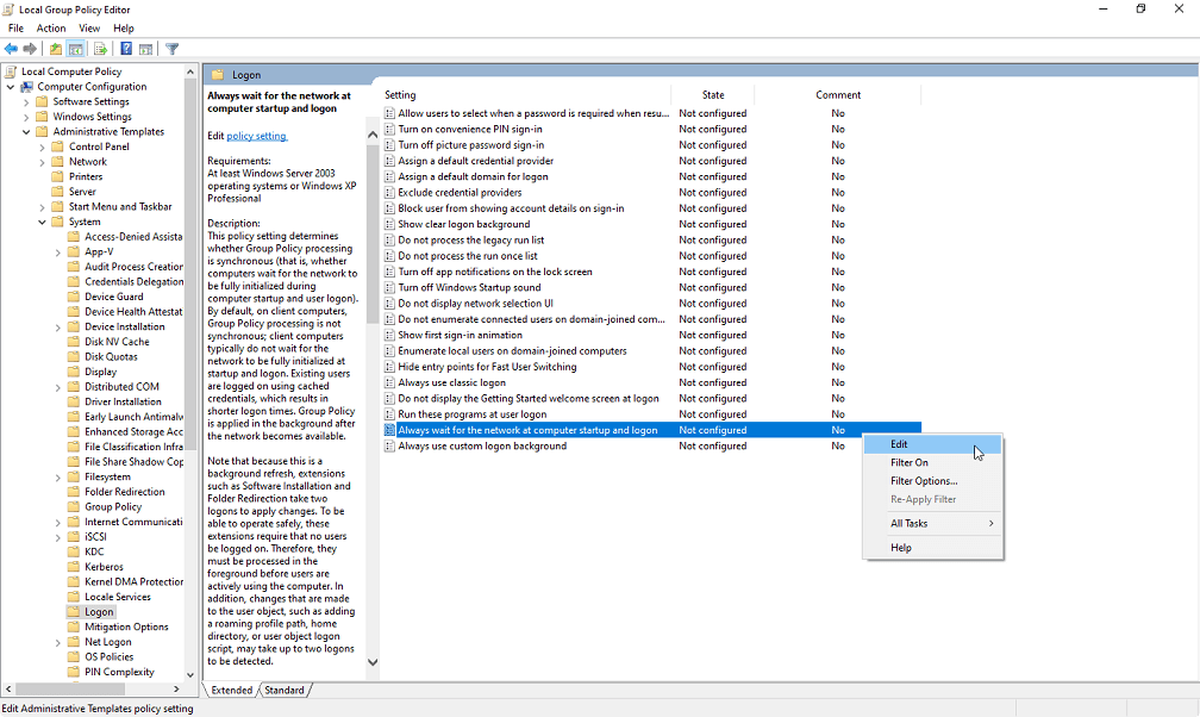Click the Show/Hide Action Pane icon
Screen dimensions: 1200x717
146,48
